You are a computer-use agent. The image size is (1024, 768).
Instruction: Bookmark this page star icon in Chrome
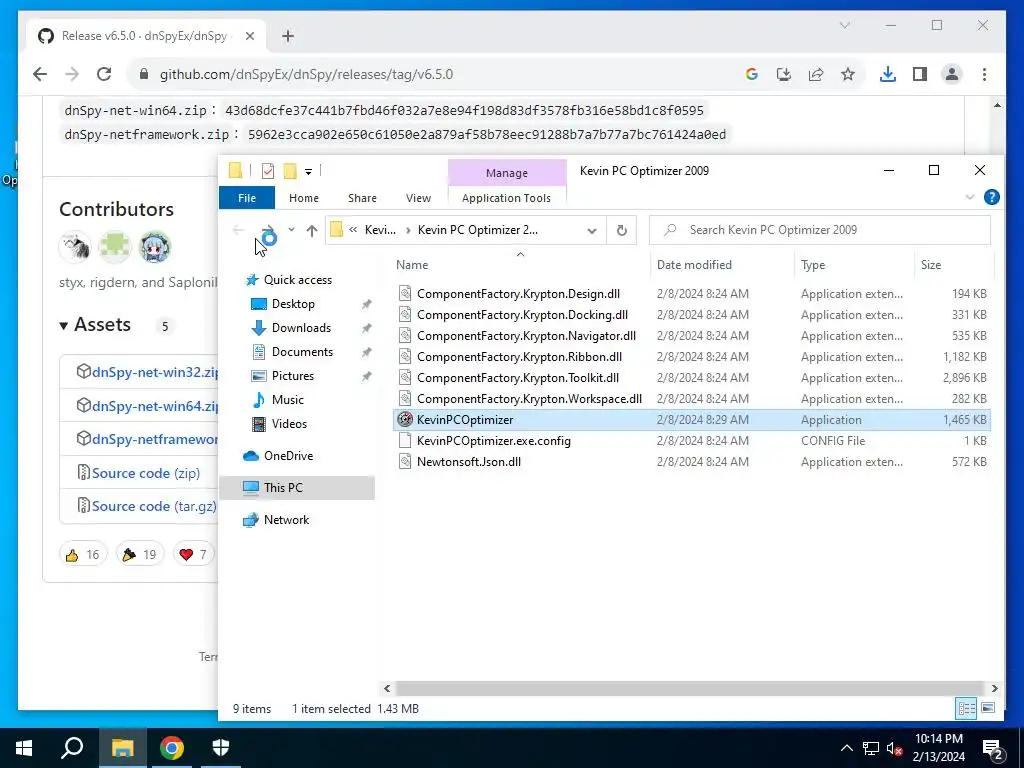[x=848, y=74]
